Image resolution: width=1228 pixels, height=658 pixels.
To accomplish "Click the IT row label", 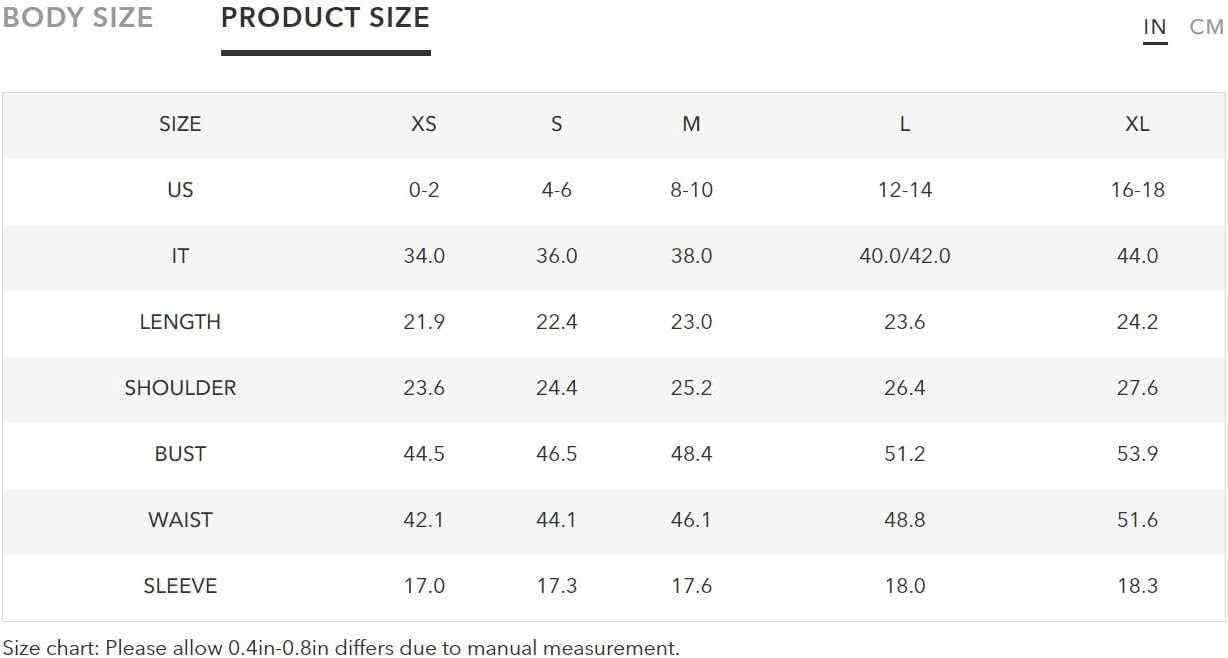I will click(x=180, y=256).
